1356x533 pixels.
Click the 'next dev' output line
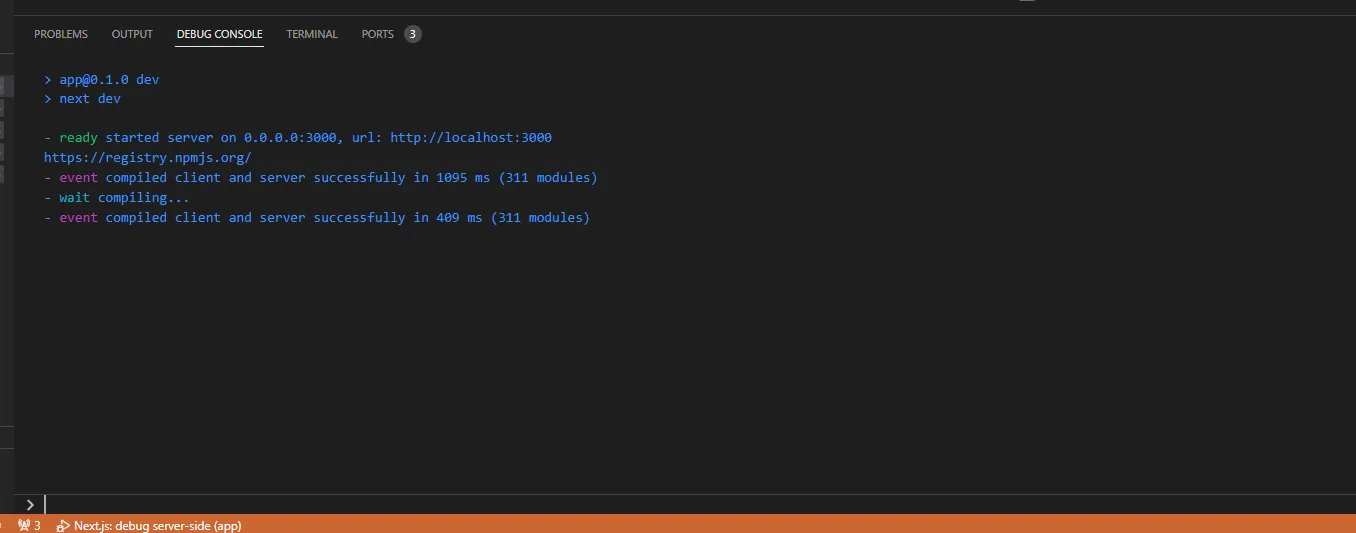pos(89,99)
